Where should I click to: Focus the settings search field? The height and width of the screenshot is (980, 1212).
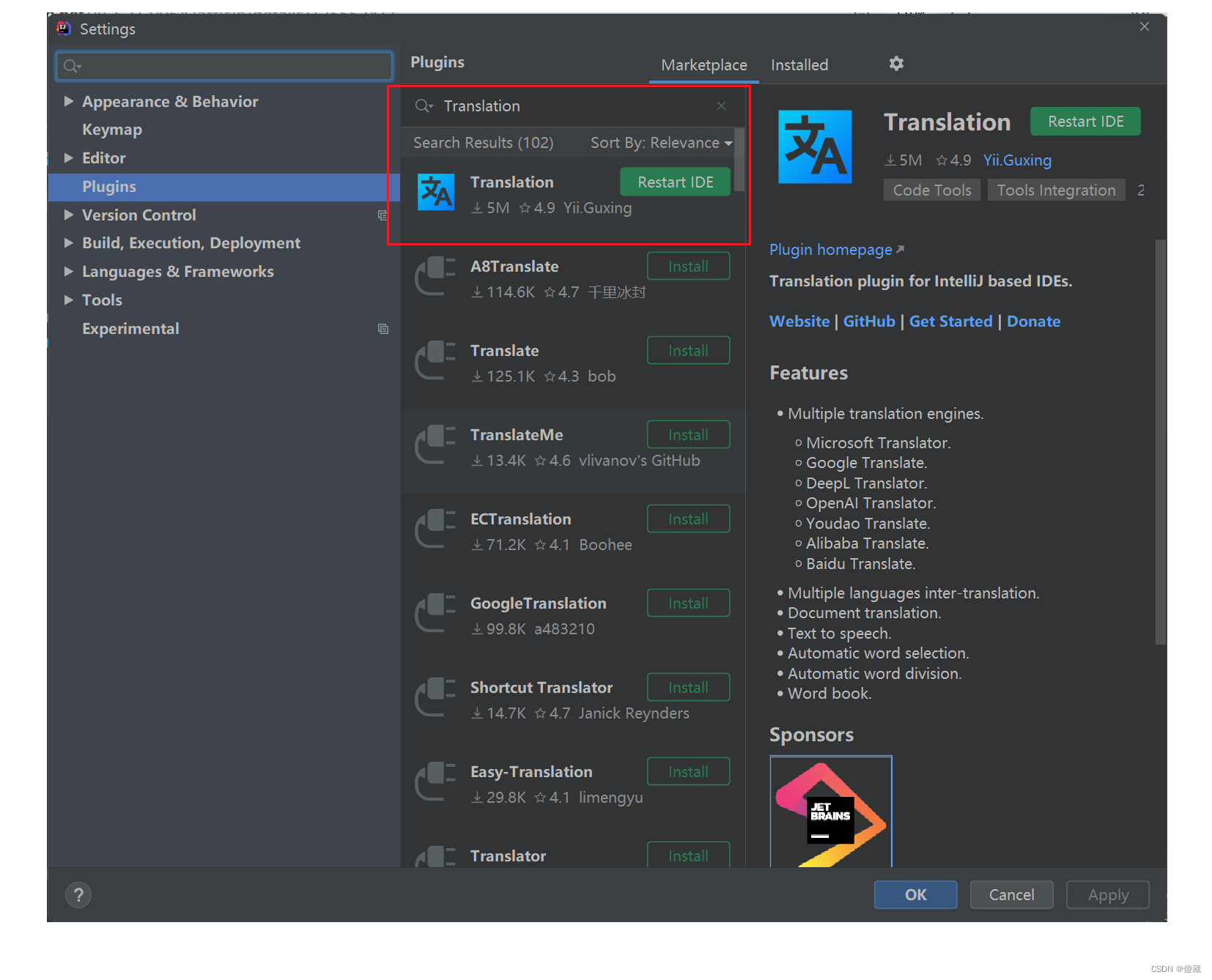224,66
